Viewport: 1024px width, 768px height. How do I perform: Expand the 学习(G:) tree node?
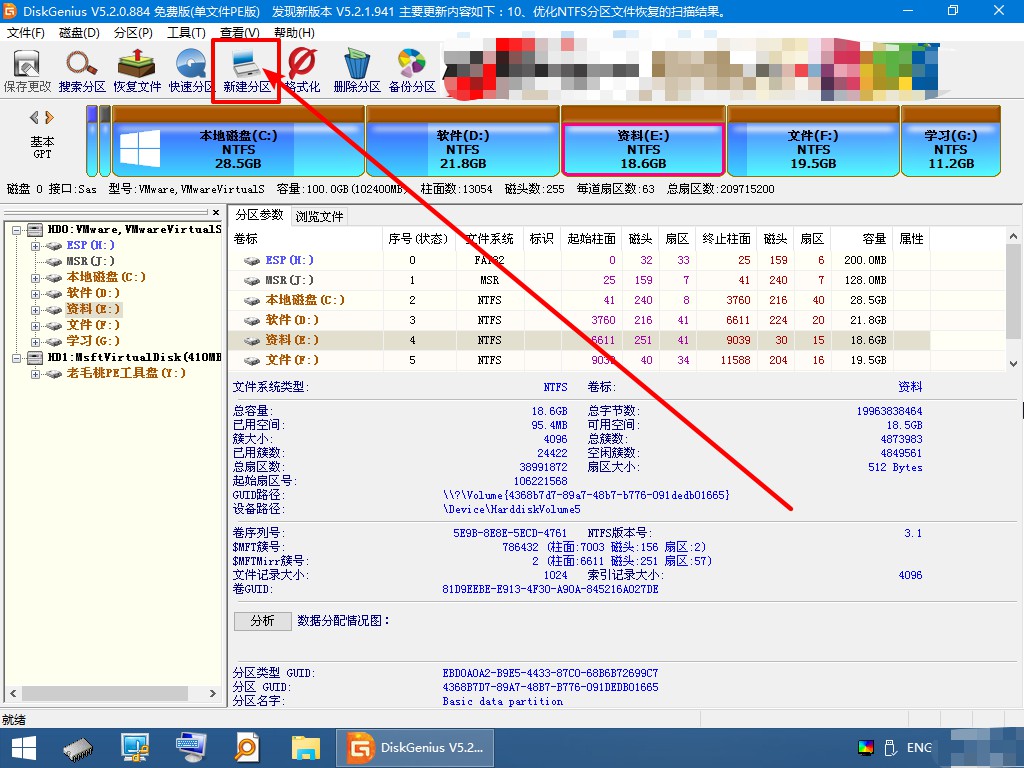pyautogui.click(x=35, y=341)
